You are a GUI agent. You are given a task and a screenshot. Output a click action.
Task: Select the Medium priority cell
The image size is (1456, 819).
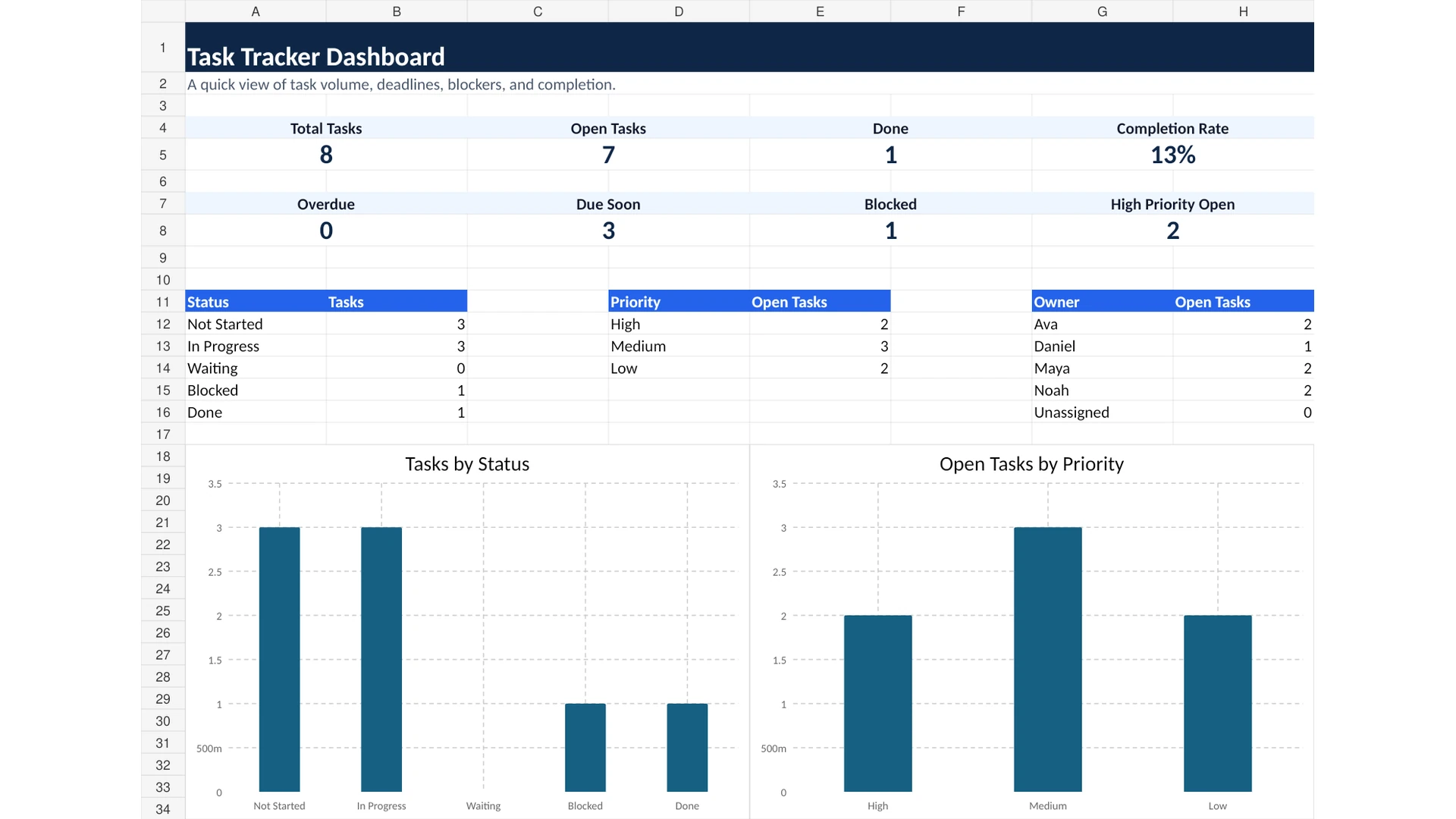click(679, 346)
